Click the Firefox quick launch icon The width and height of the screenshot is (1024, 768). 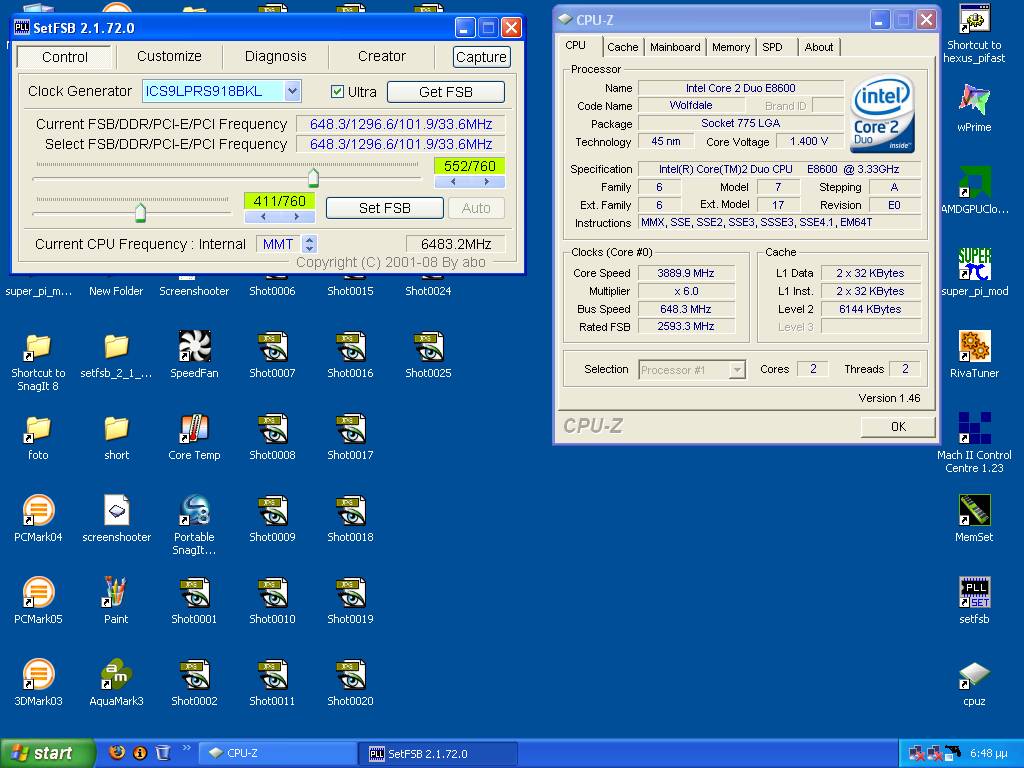pyautogui.click(x=117, y=752)
